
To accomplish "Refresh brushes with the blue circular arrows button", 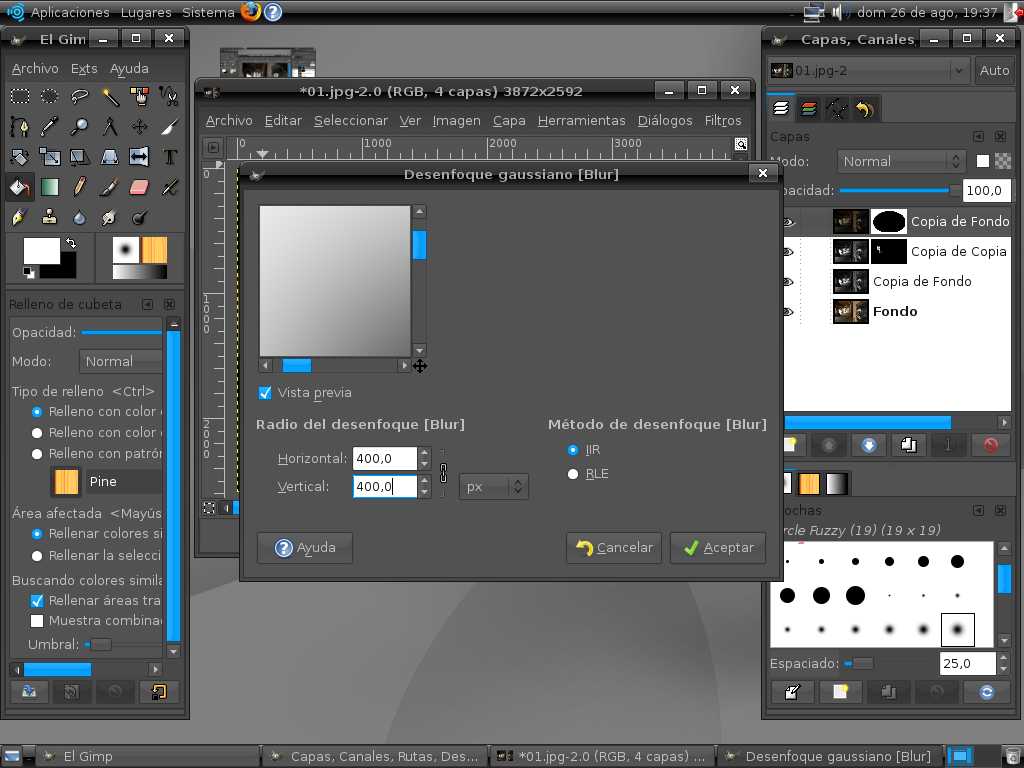I will [x=986, y=692].
